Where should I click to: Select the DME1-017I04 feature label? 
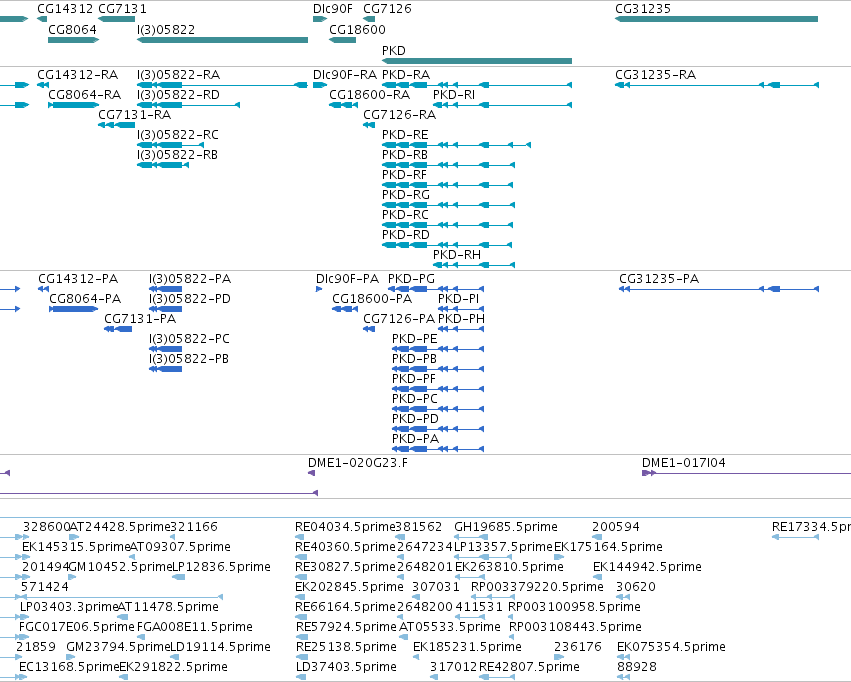[684, 463]
